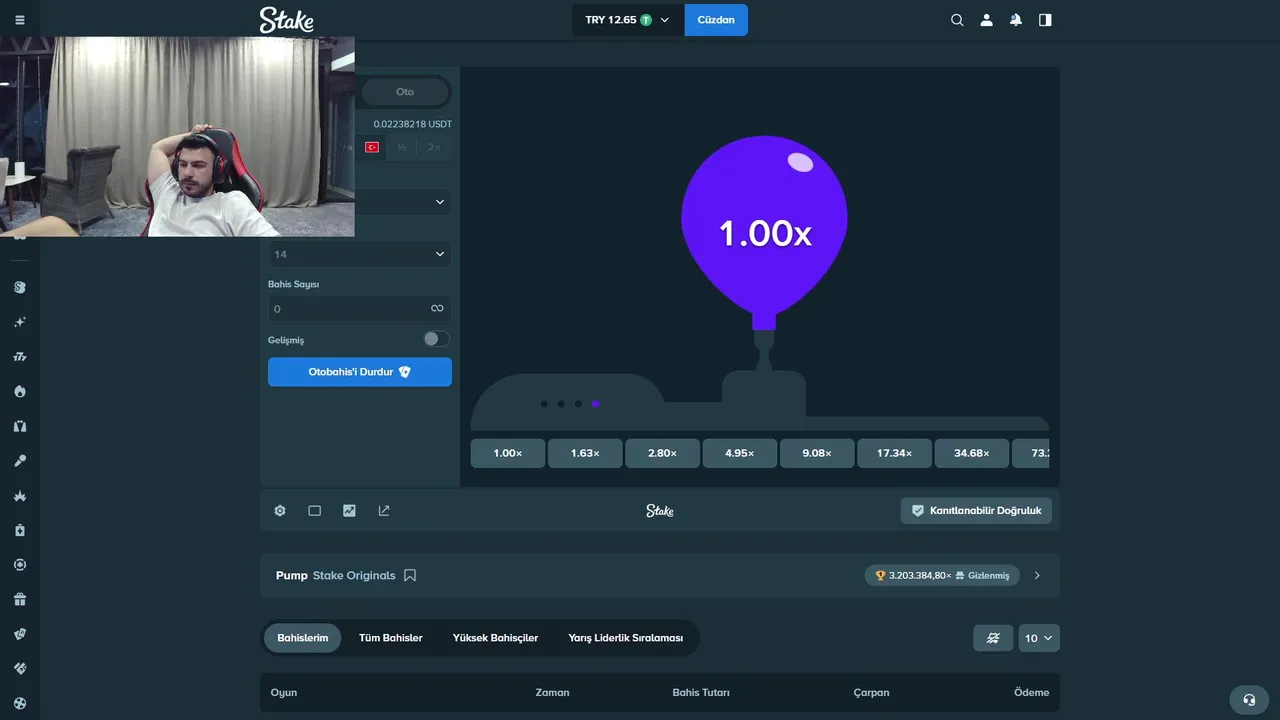Click Kanıtlanabilir Doğruluk button

coord(976,511)
